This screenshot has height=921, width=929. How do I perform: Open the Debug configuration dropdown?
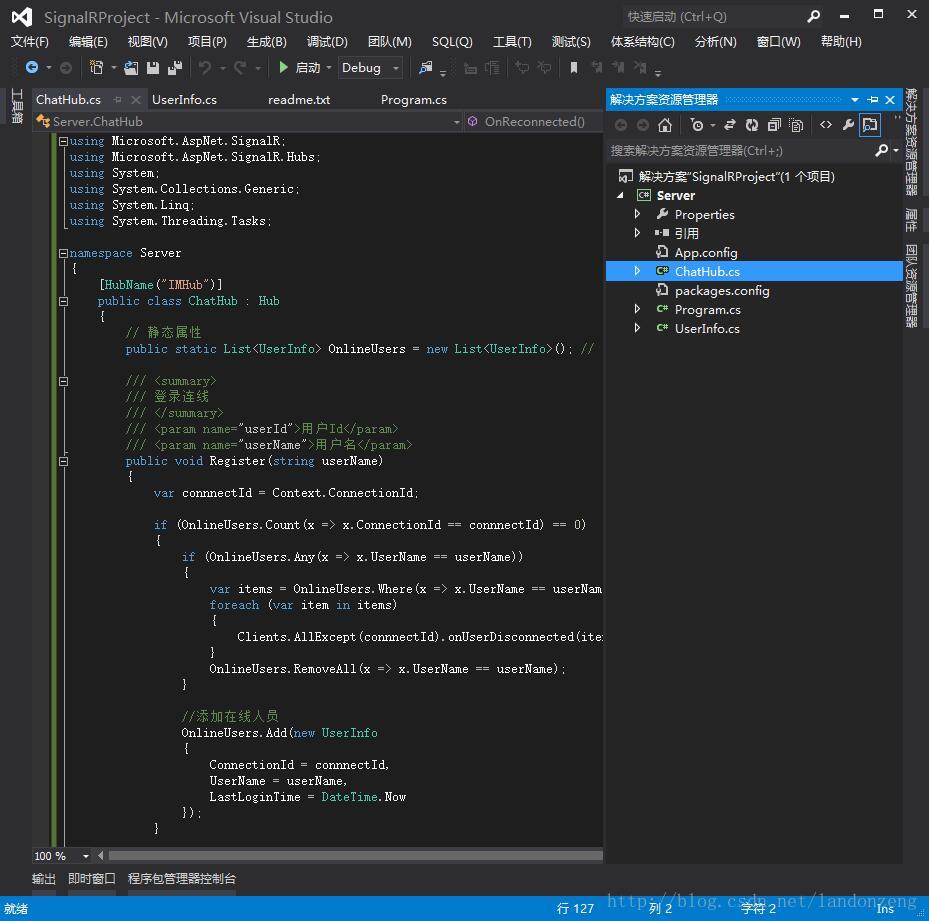(396, 68)
